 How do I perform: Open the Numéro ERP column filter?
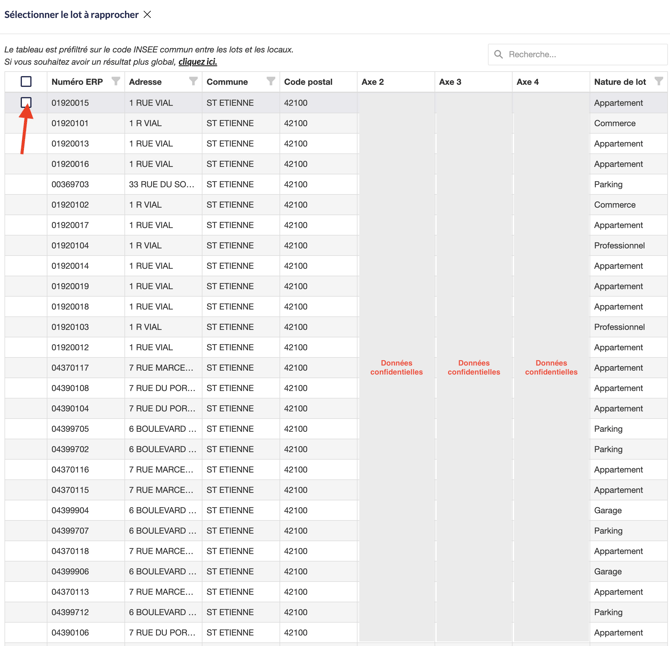[x=116, y=82]
